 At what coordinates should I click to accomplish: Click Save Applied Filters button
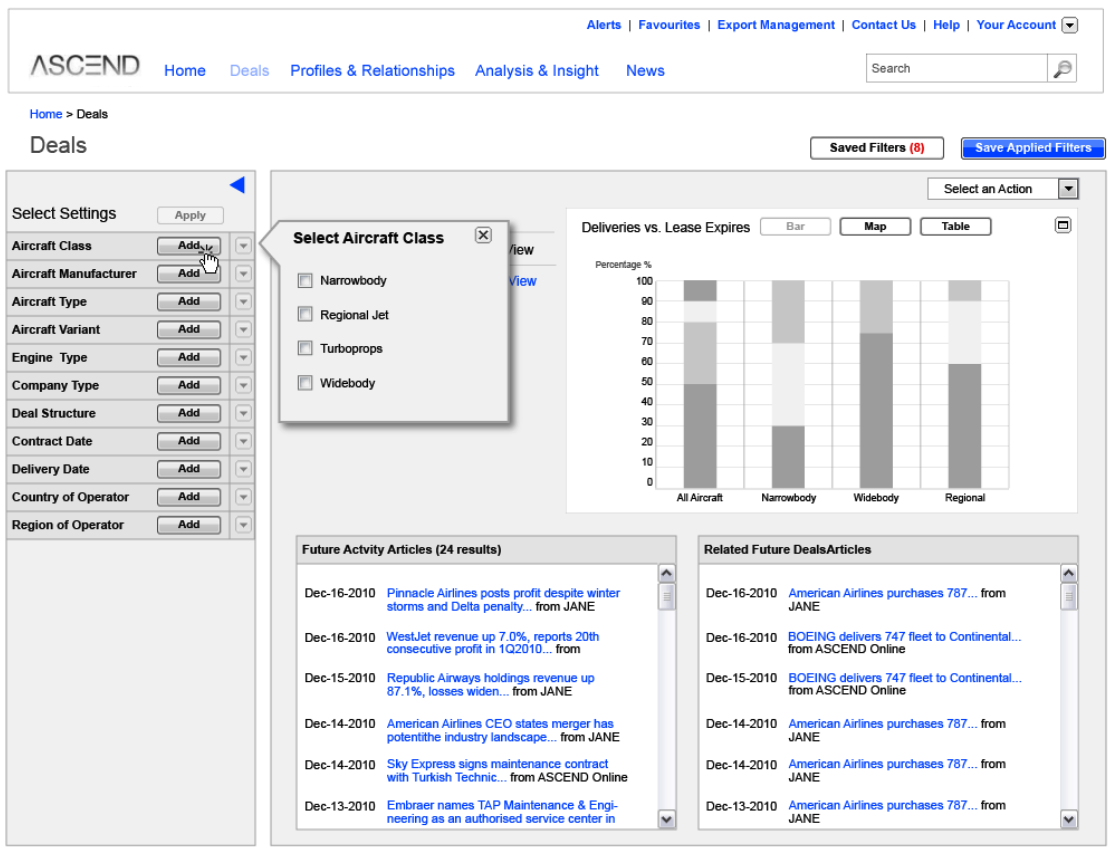tap(1033, 148)
